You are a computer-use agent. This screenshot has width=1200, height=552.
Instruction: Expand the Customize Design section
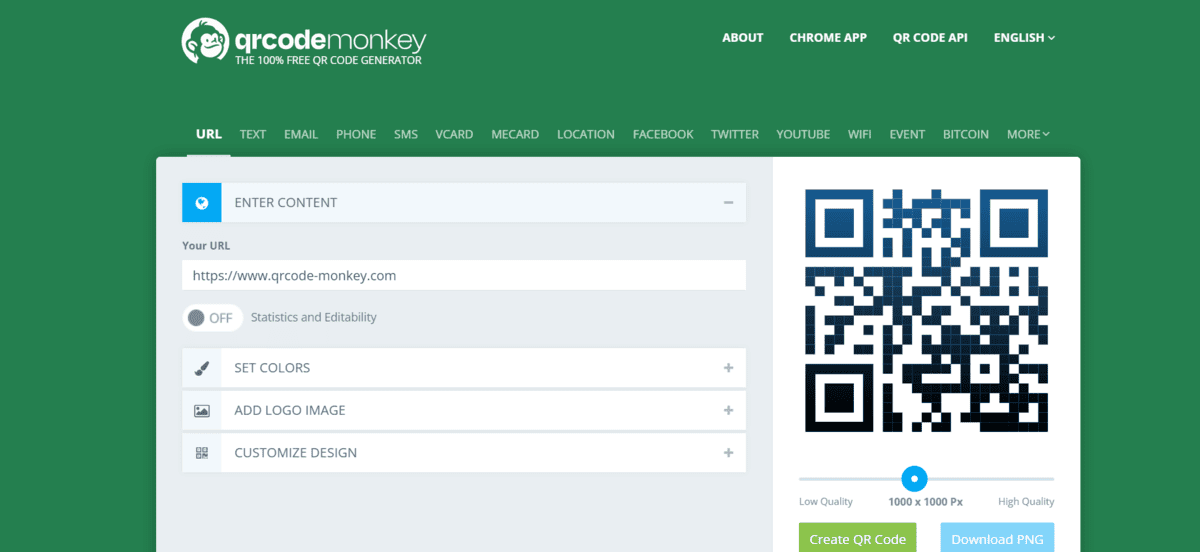coord(728,453)
